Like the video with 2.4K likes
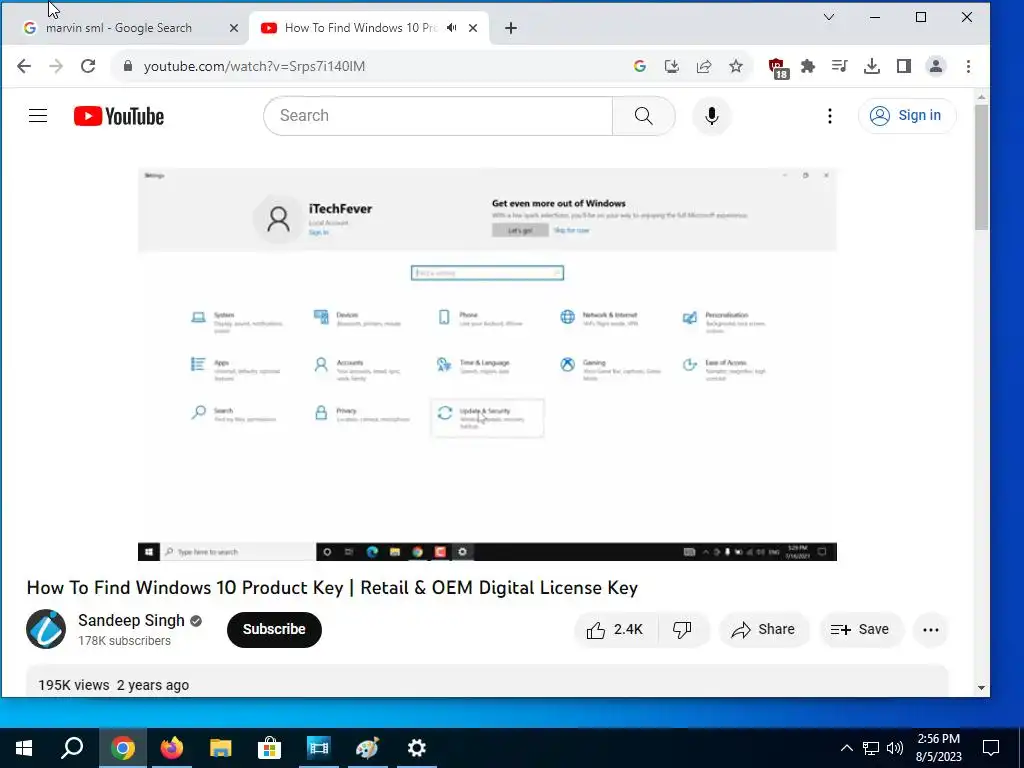The height and width of the screenshot is (768, 1024). pos(615,630)
